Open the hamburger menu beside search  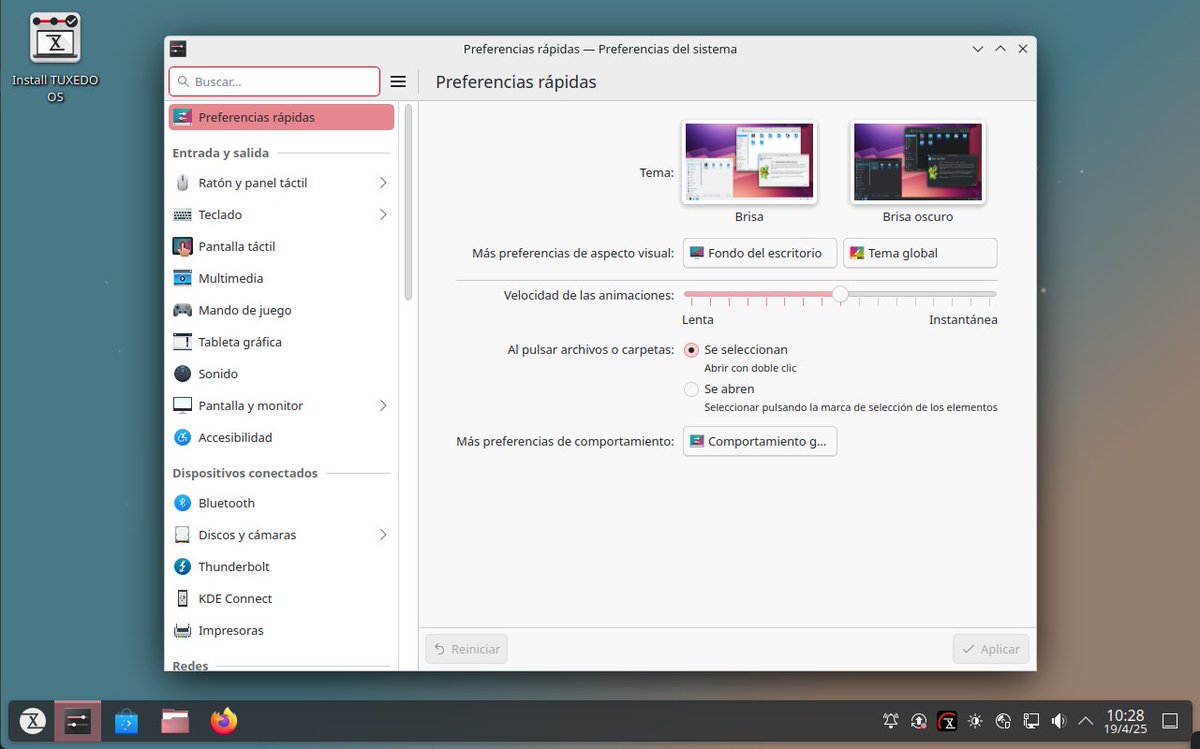(x=398, y=81)
